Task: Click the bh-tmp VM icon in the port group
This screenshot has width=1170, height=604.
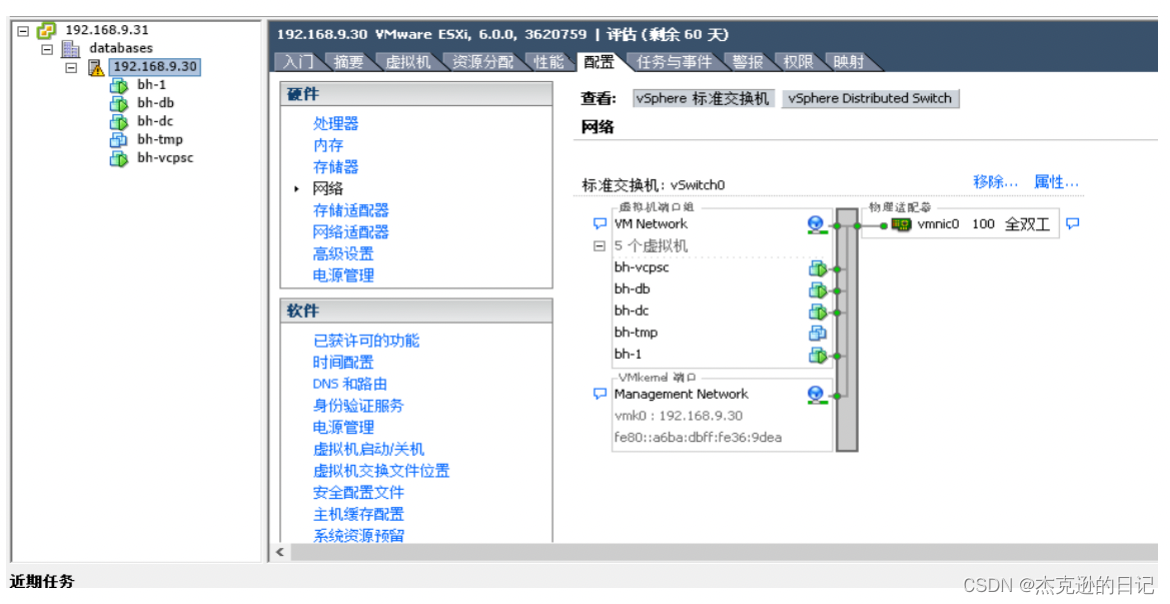Action: (818, 333)
